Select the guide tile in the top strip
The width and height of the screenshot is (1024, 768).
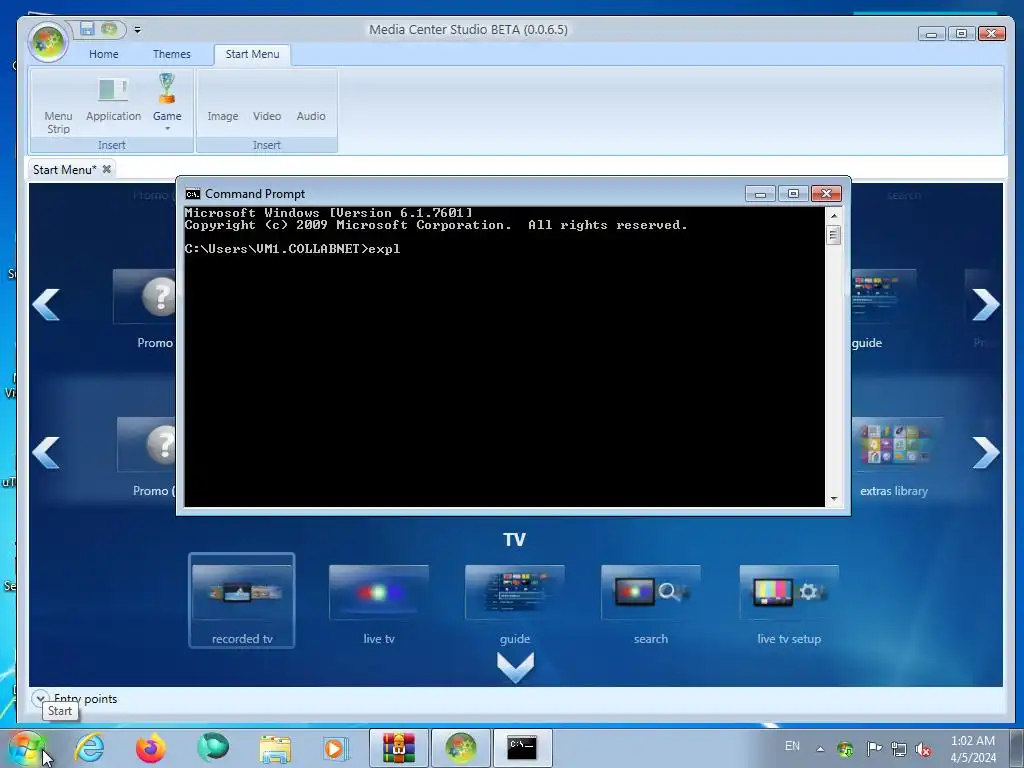pos(884,310)
